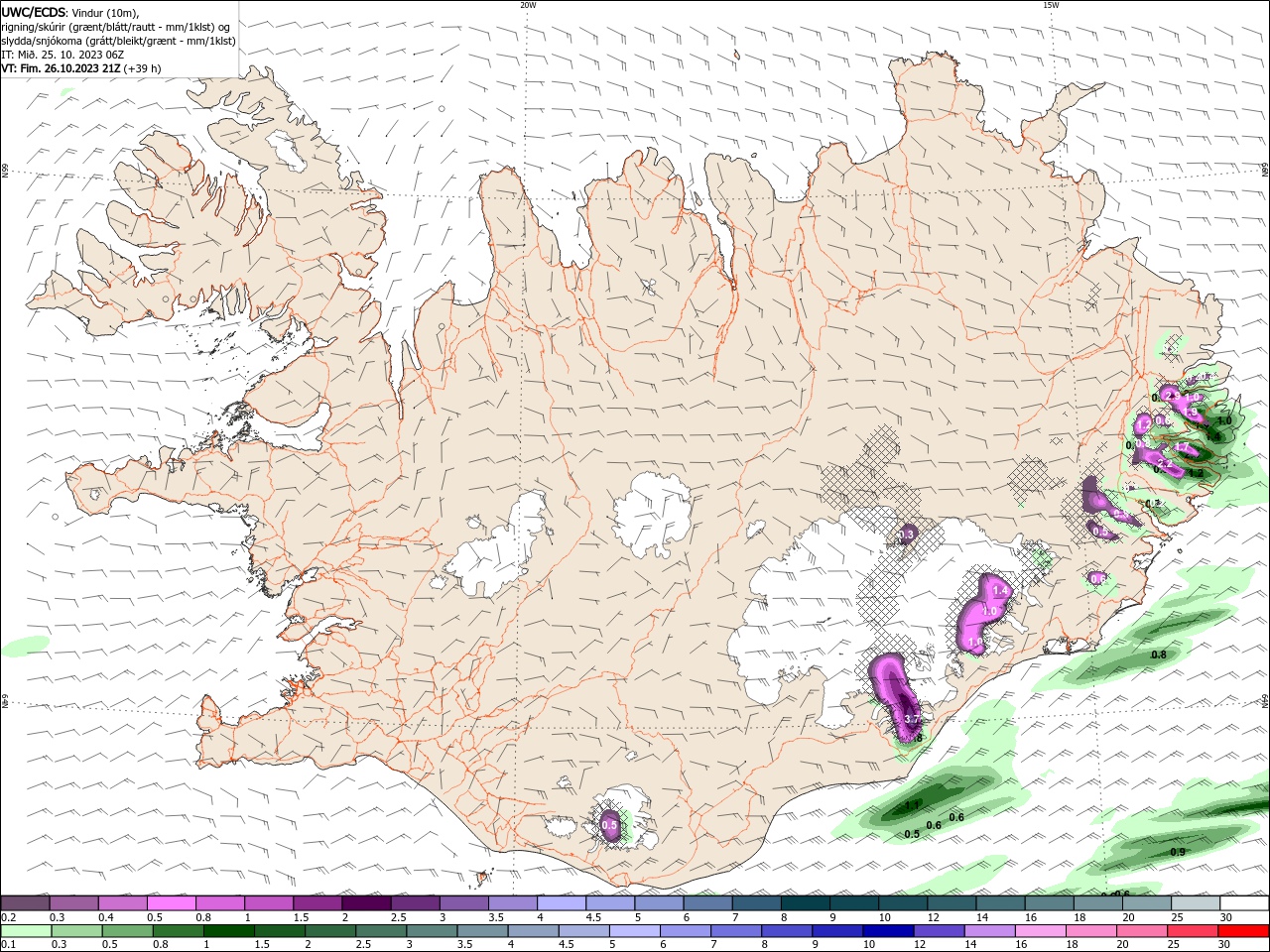Screen dimensions: 1270x952
Task: Click the '15W' longitude label
Action: [x=1052, y=5]
